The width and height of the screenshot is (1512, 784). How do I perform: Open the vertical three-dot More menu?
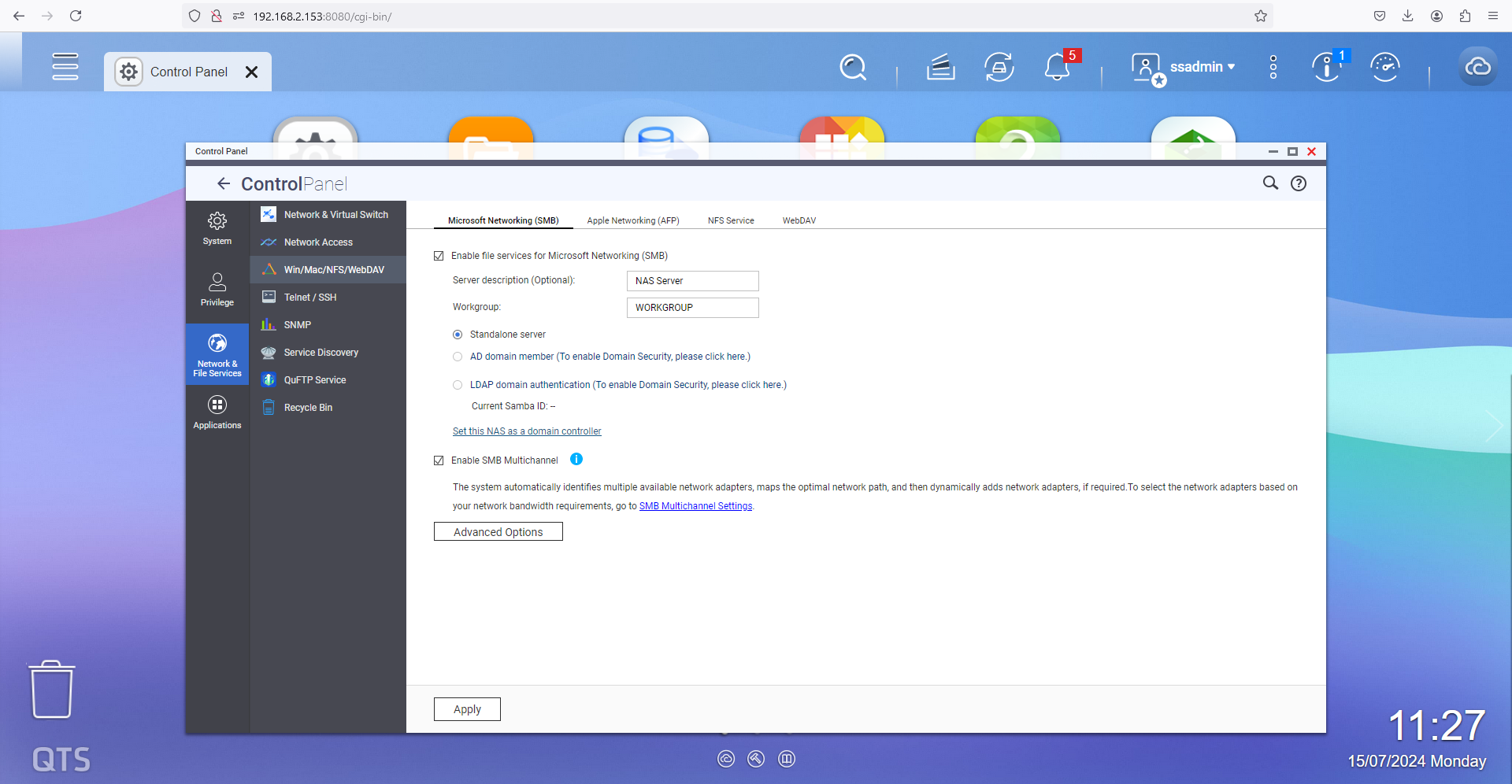pyautogui.click(x=1273, y=67)
